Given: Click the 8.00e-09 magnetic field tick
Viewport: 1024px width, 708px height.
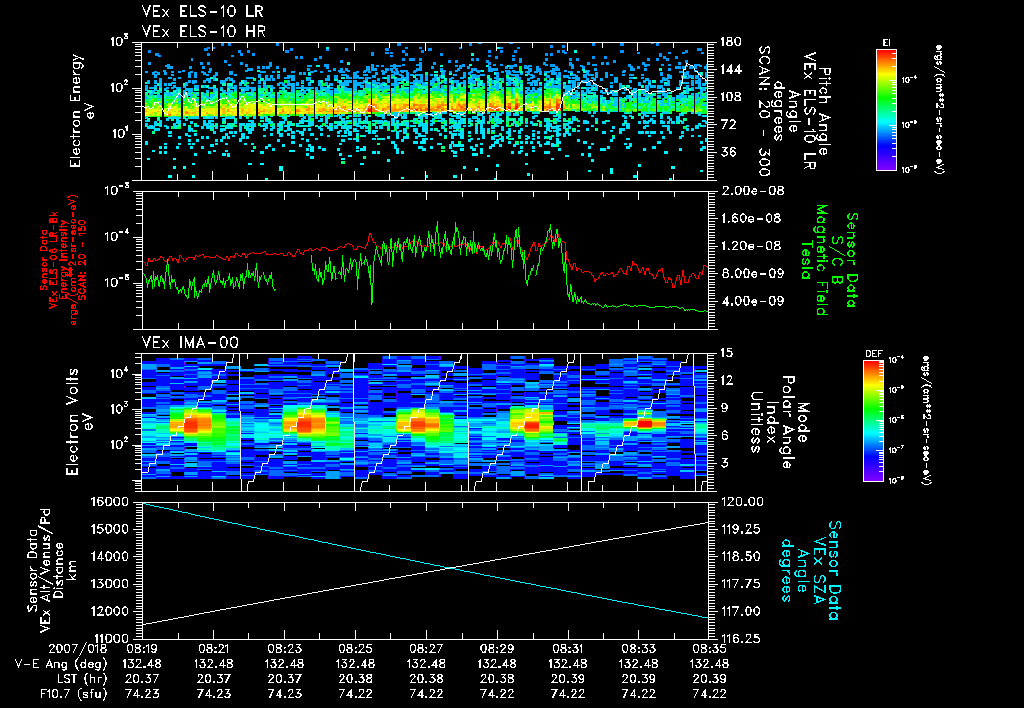Looking at the screenshot, I should point(752,273).
